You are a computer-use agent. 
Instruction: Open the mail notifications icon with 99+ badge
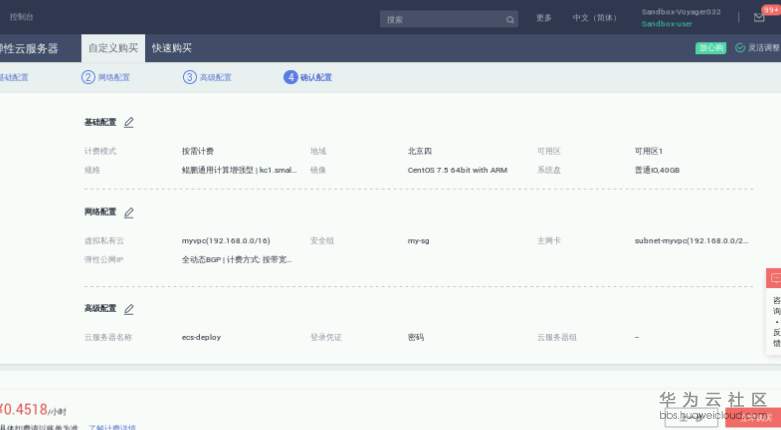[759, 17]
